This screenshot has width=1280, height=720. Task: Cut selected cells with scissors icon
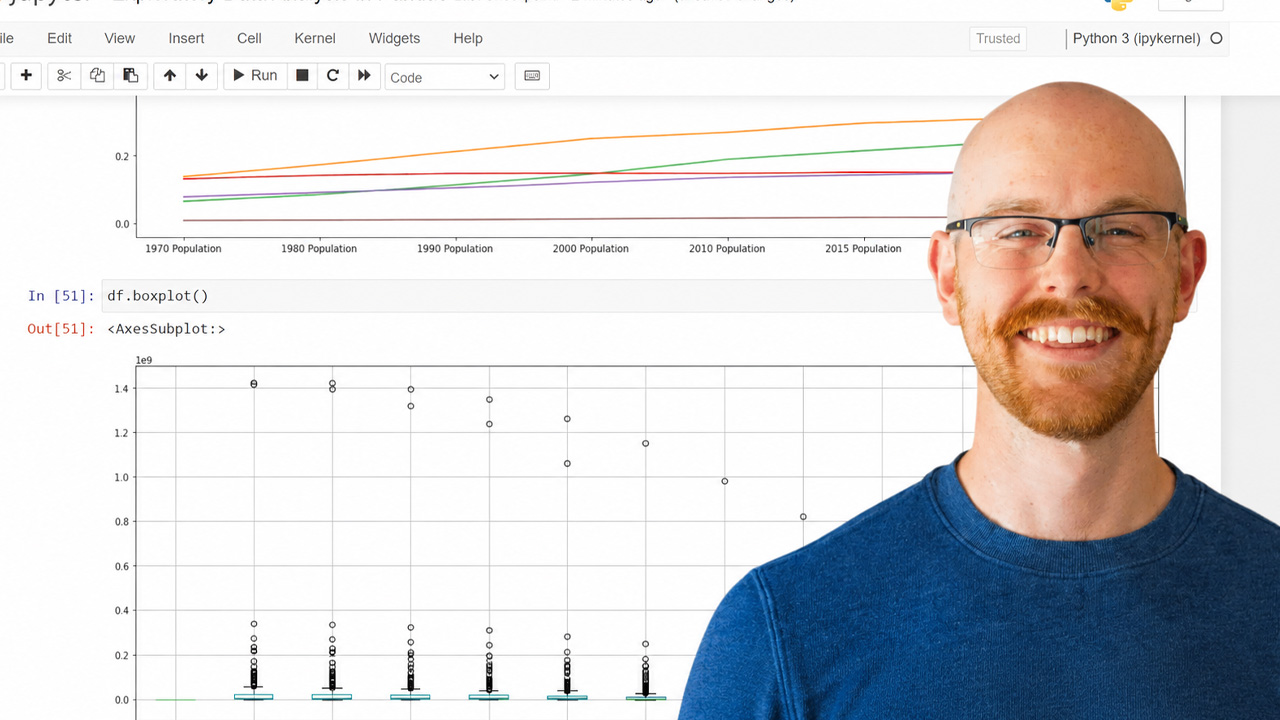(x=64, y=76)
